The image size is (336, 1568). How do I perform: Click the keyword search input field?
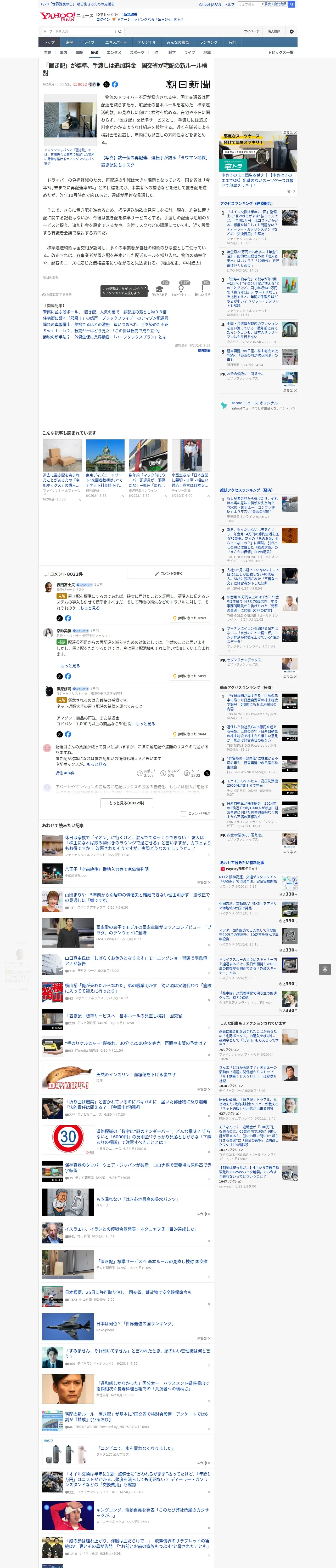click(79, 31)
